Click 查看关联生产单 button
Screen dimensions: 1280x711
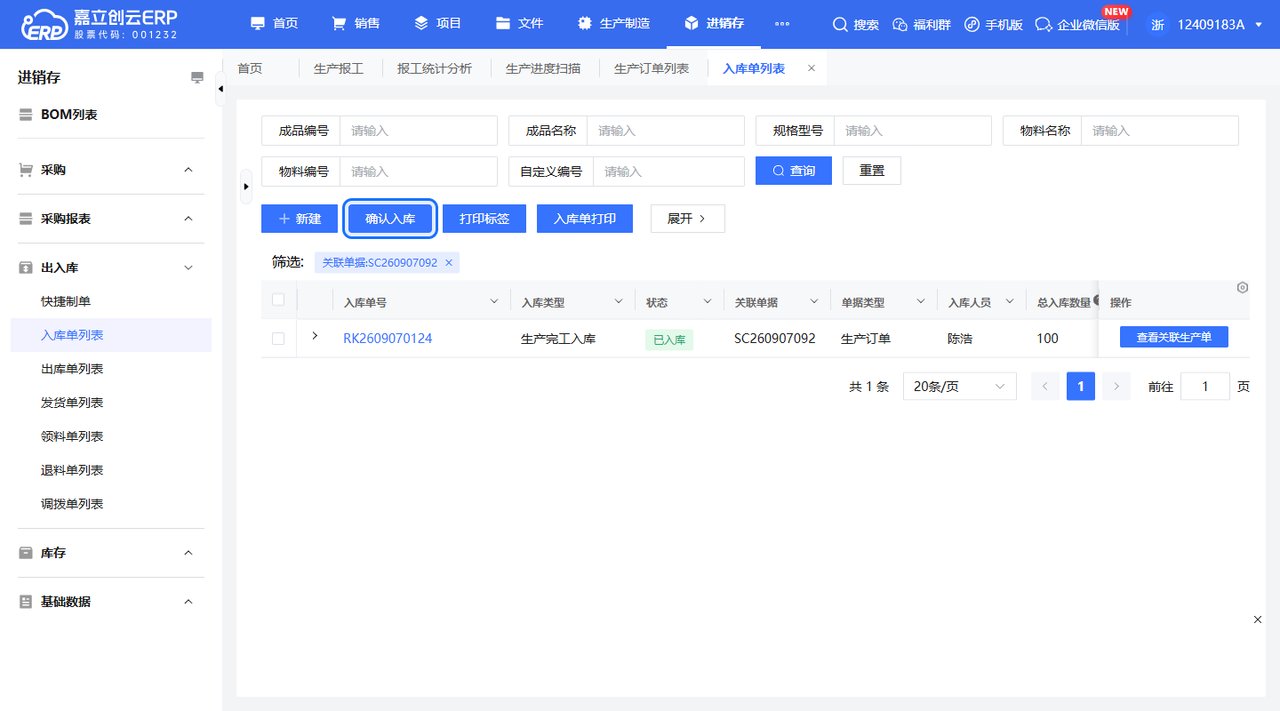pyautogui.click(x=1174, y=338)
